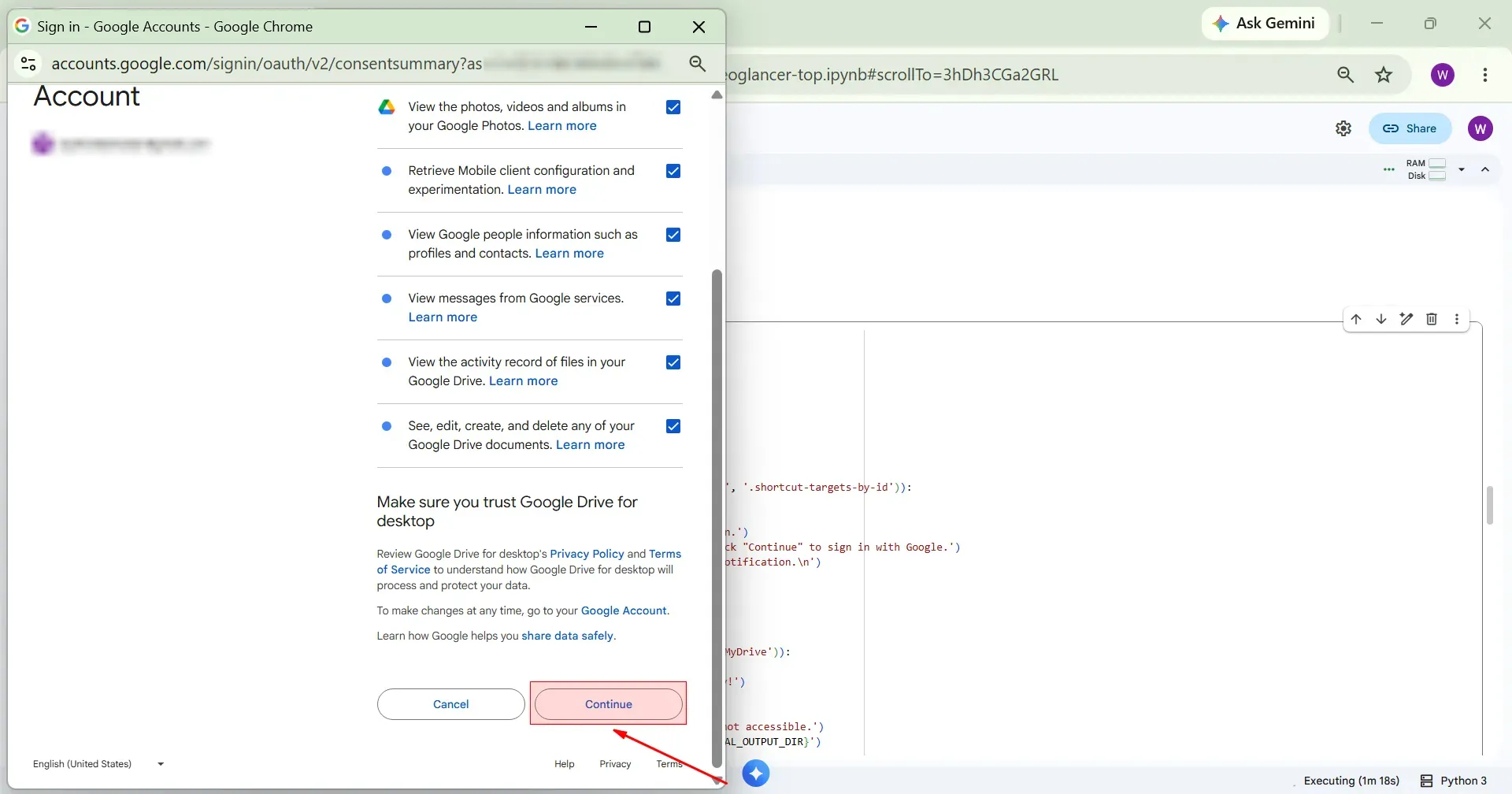Uncheck Google people information permission checkbox
Screen dimensions: 1512x794
tap(673, 235)
